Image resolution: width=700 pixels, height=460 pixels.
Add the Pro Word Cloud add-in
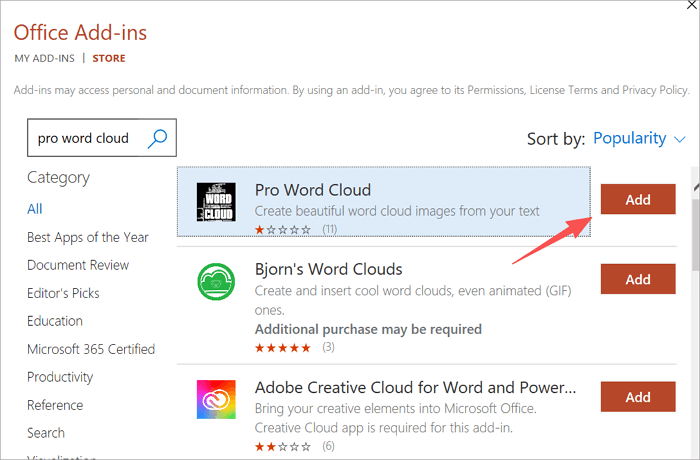tap(638, 199)
